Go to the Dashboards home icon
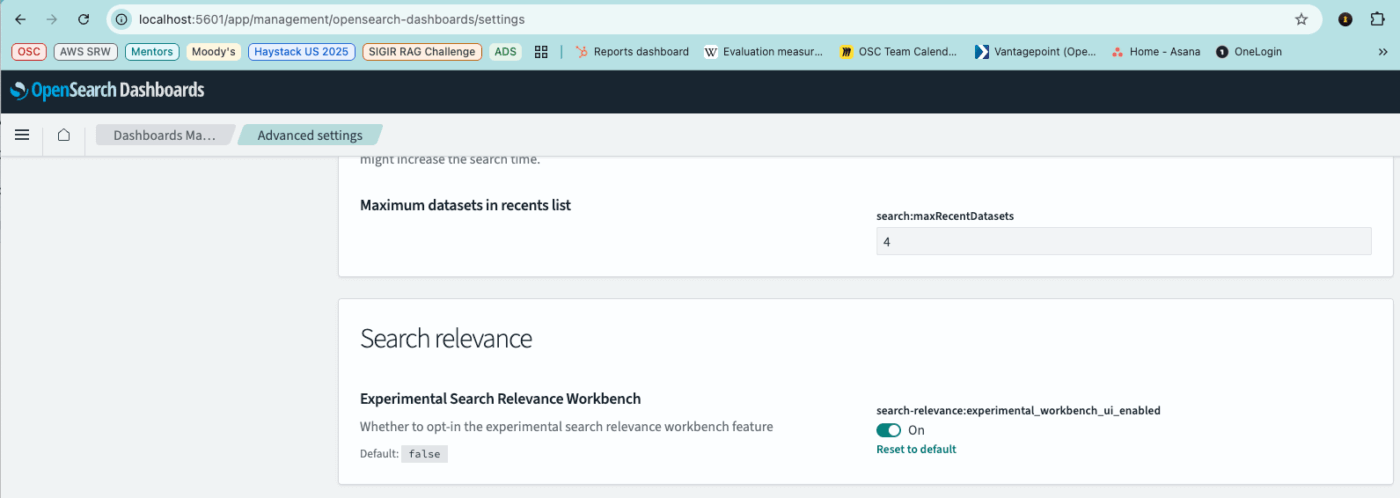Image resolution: width=1400 pixels, height=498 pixels. tap(64, 135)
